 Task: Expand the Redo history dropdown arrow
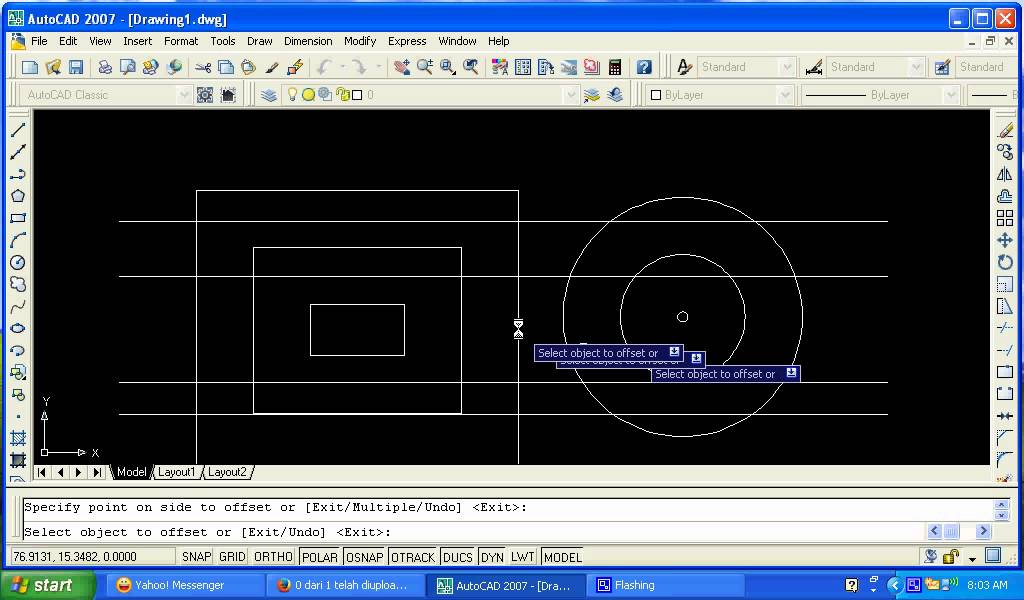click(x=378, y=67)
